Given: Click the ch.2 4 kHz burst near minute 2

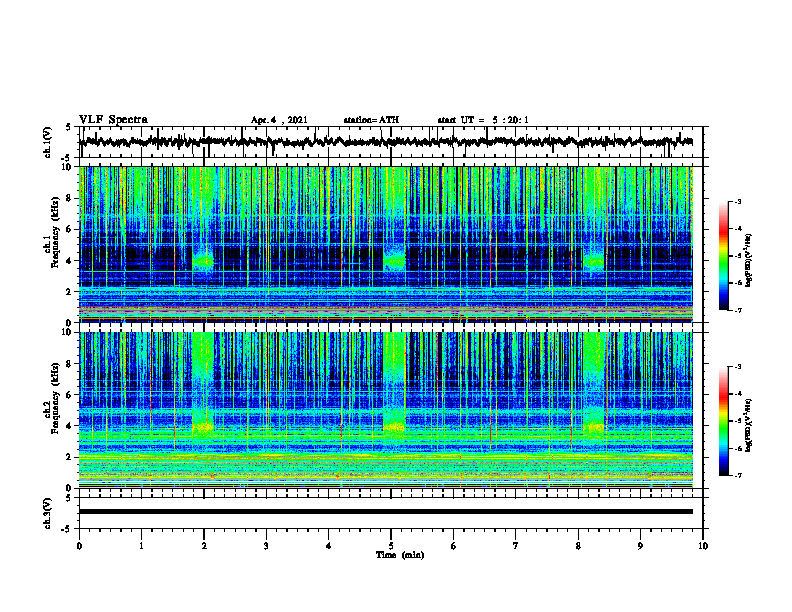Looking at the screenshot, I should [x=203, y=427].
